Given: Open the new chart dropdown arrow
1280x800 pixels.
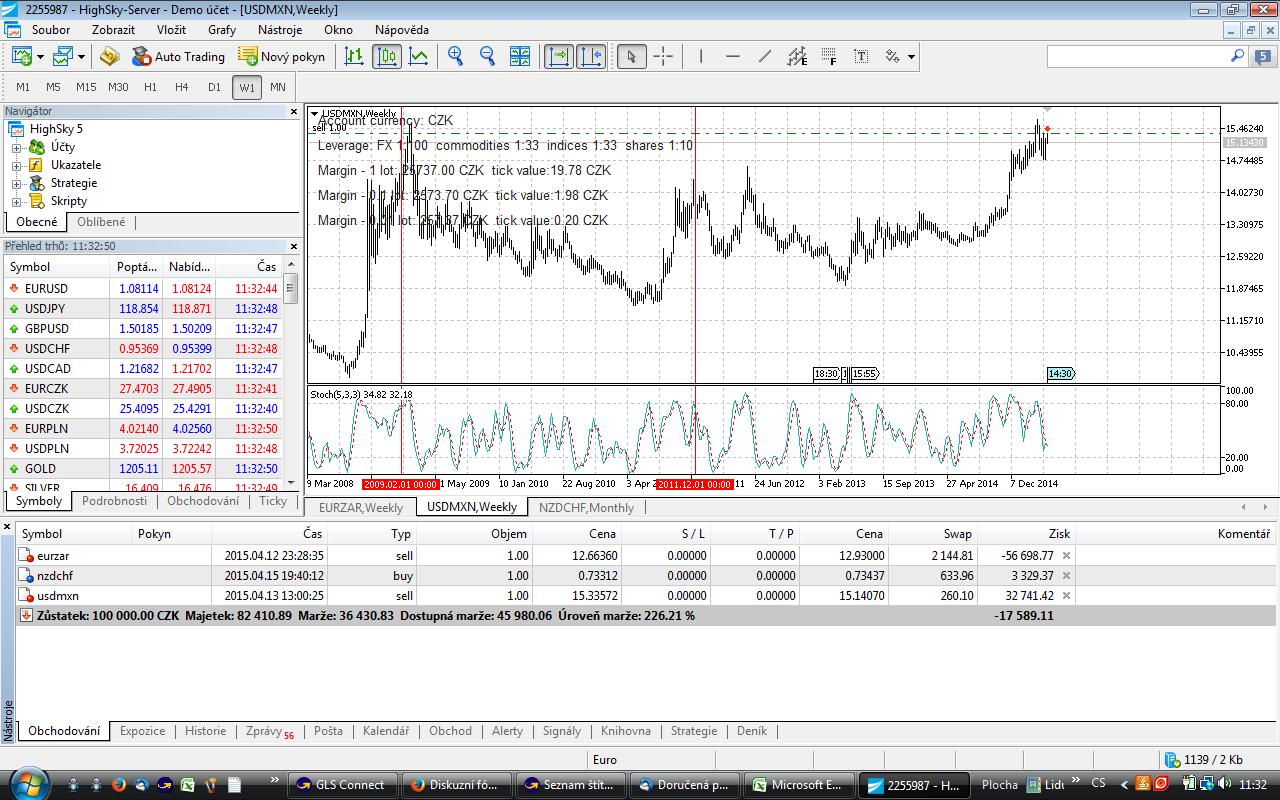Looking at the screenshot, I should [41, 57].
